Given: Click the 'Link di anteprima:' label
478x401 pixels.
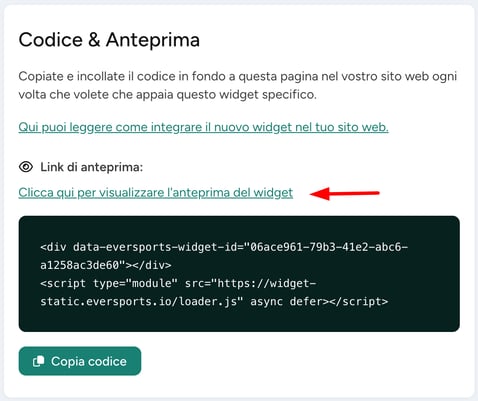Looking at the screenshot, I should click(x=91, y=167).
